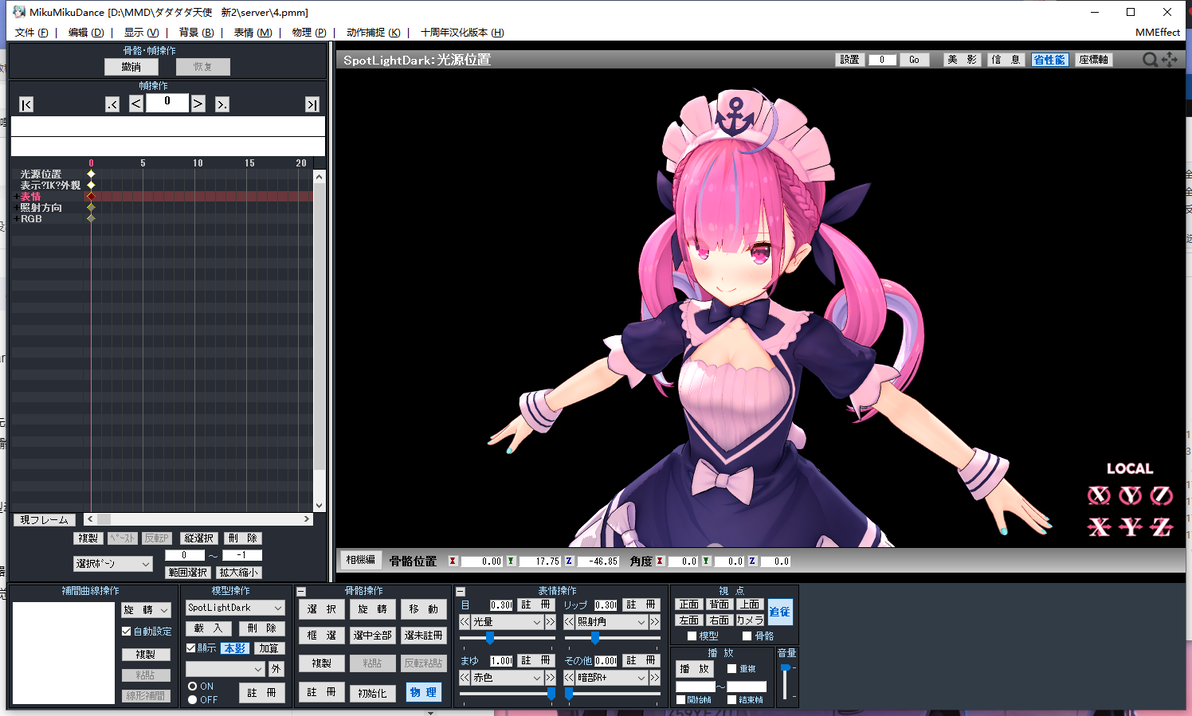Image resolution: width=1192 pixels, height=716 pixels.
Task: Adjust the 光量 morph slider
Action: (x=490, y=637)
